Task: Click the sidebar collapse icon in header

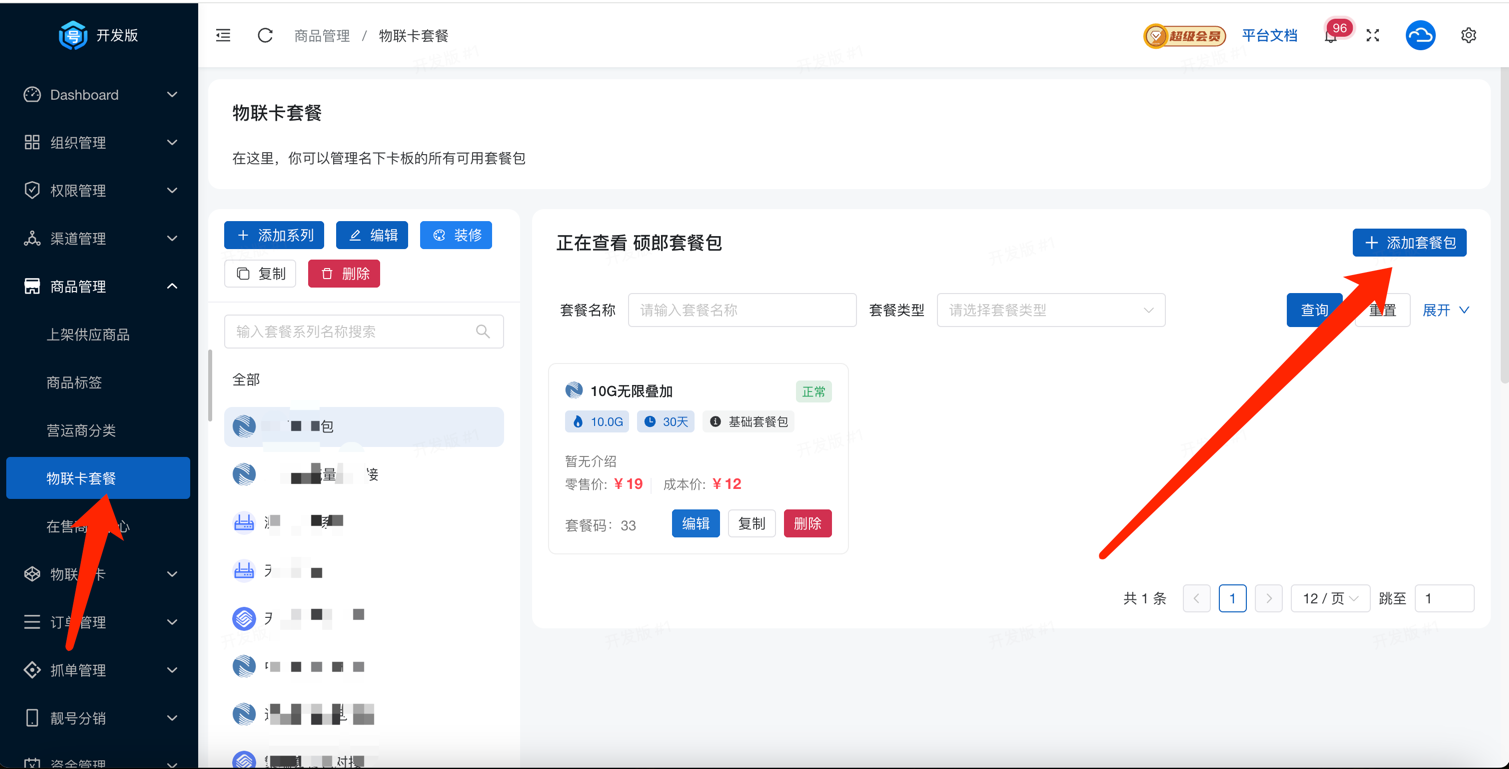Action: pos(223,35)
